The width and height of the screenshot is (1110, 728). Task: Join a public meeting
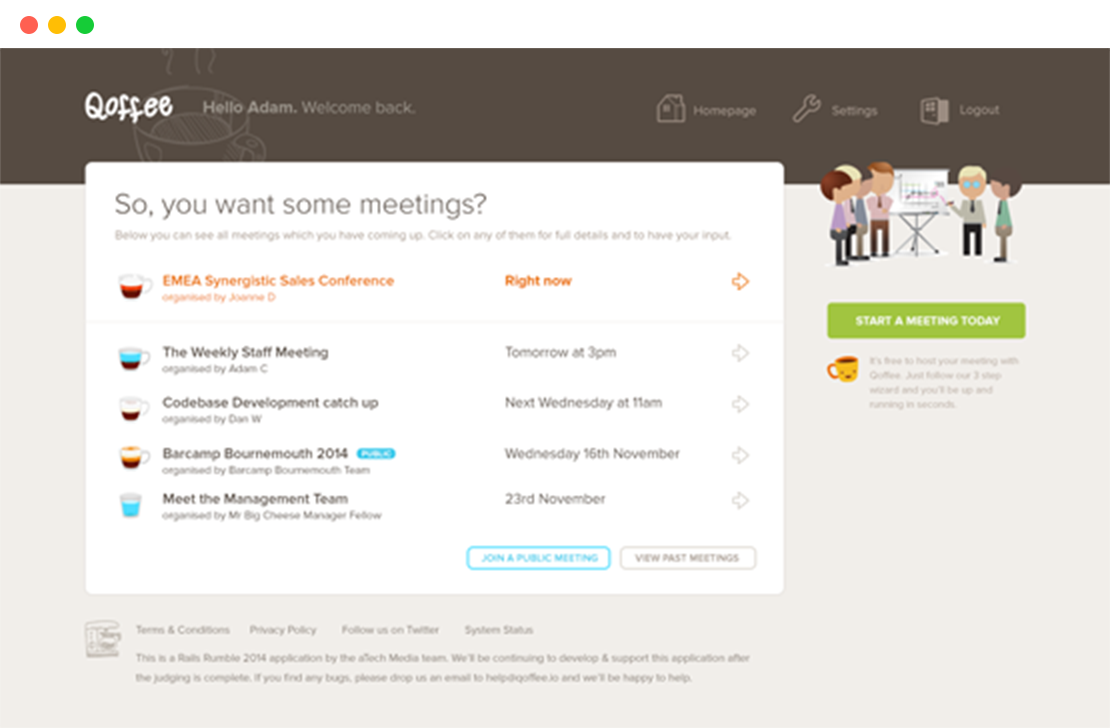(x=538, y=558)
